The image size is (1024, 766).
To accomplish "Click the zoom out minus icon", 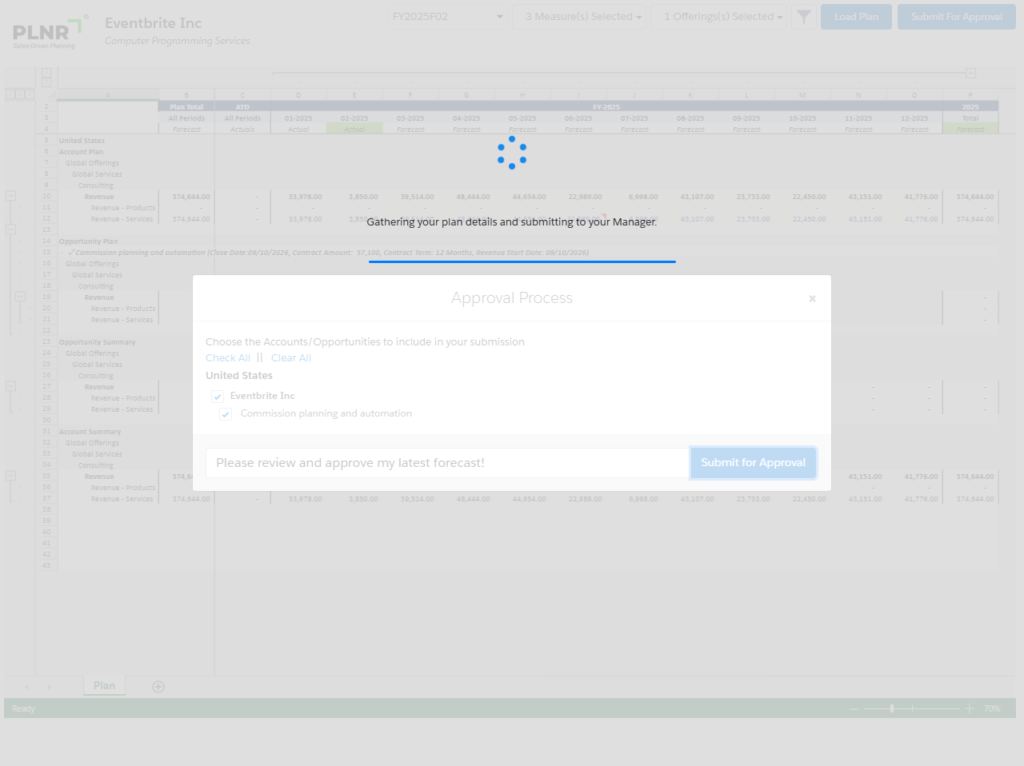I will click(854, 709).
